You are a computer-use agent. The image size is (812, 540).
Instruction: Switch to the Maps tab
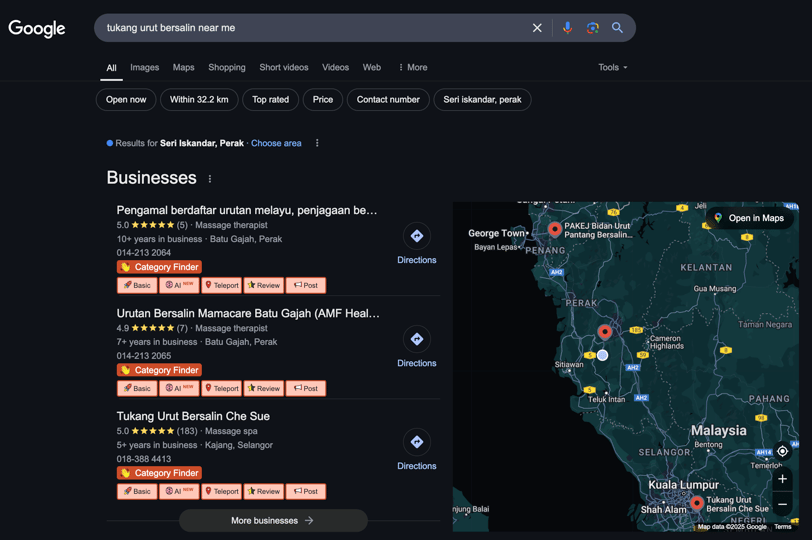[x=183, y=67]
